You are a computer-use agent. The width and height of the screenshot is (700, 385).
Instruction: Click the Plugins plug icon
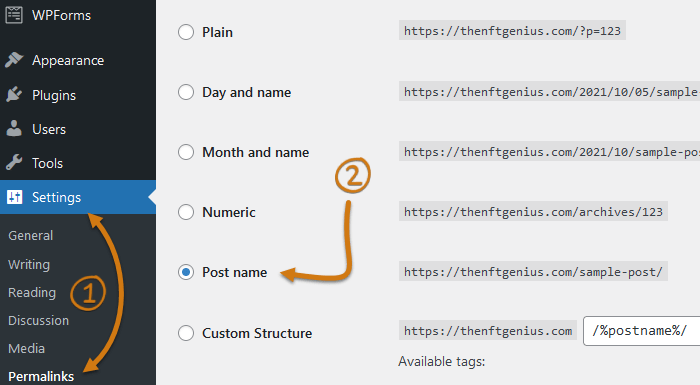coord(14,95)
